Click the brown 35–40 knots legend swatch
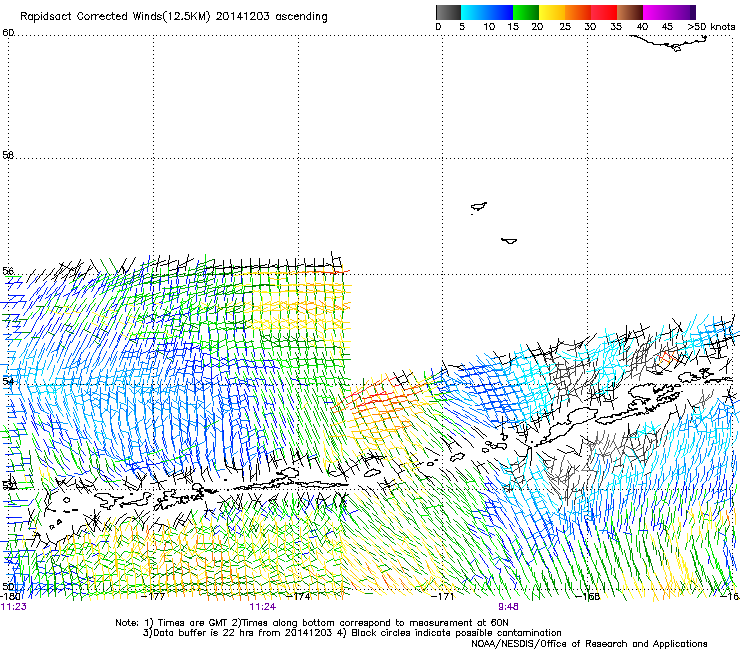Image resolution: width=740 pixels, height=650 pixels. point(630,12)
